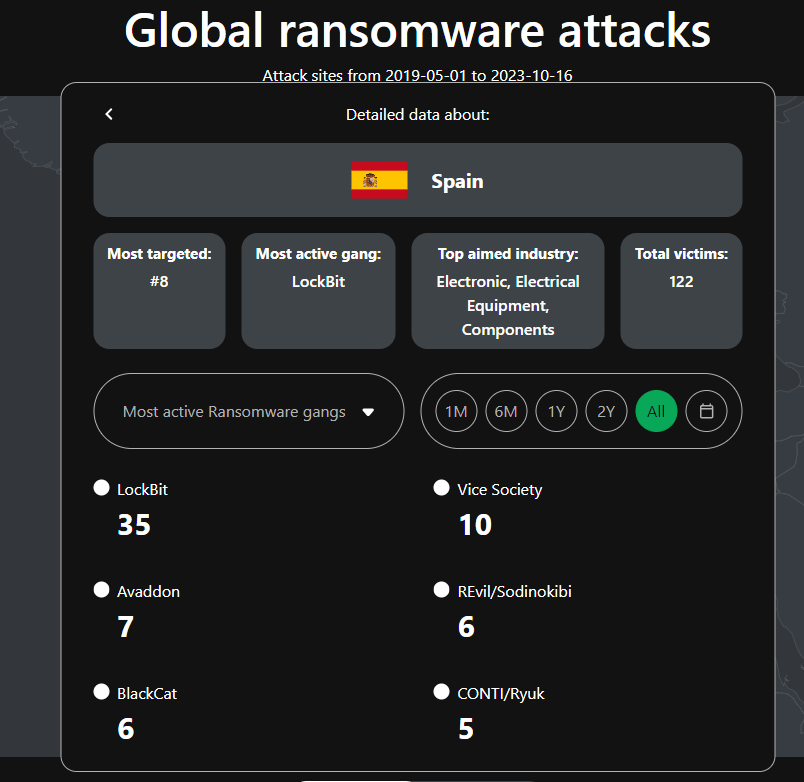This screenshot has width=804, height=782.
Task: Click the white dot beside CONTI/Ryuk
Action: 441,692
